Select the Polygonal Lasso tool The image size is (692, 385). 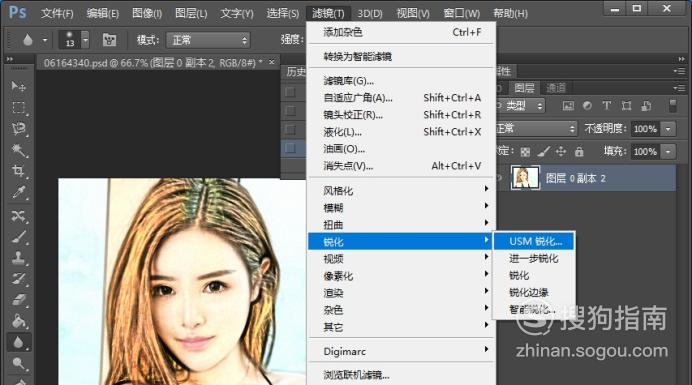click(18, 129)
